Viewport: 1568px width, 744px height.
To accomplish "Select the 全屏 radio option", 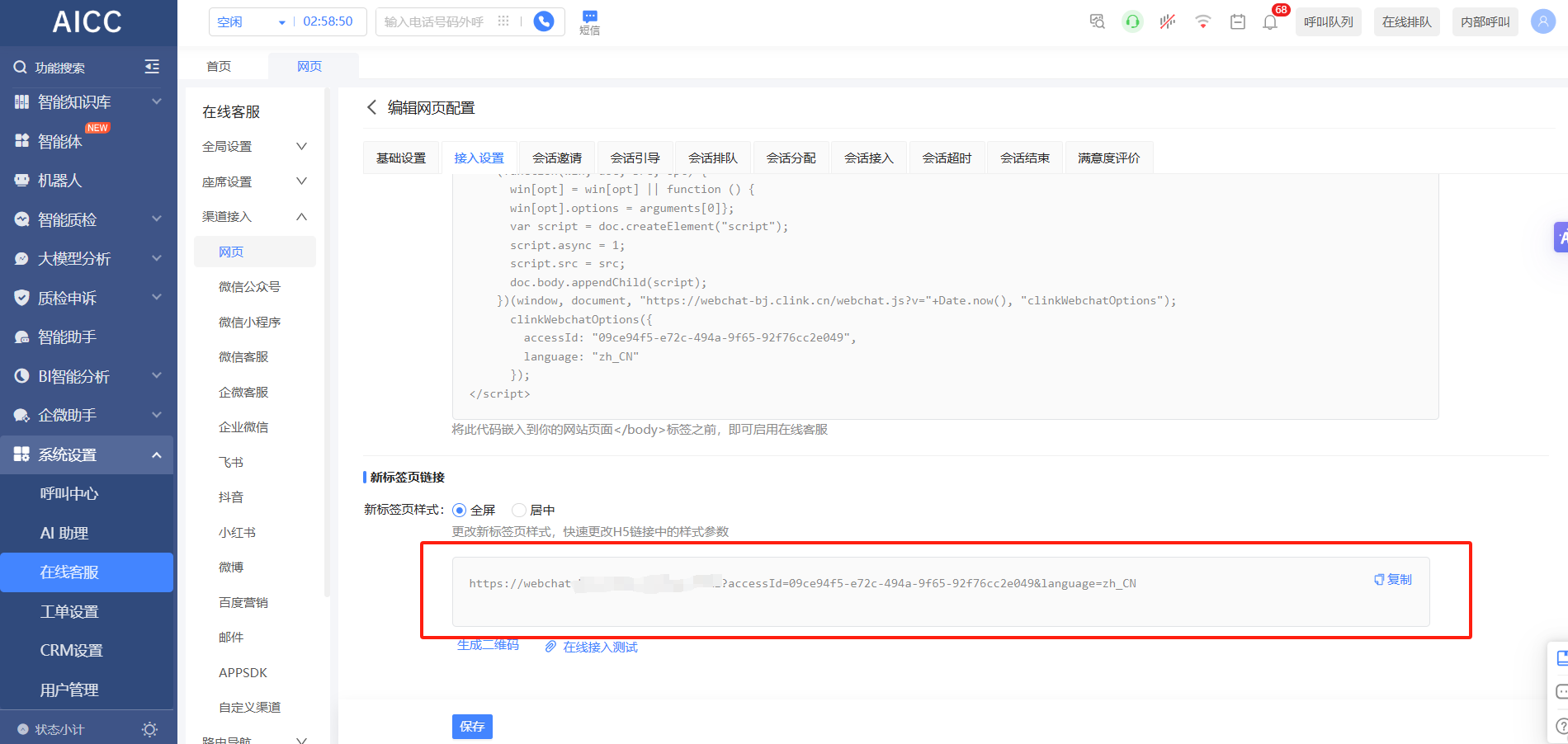I will (460, 510).
